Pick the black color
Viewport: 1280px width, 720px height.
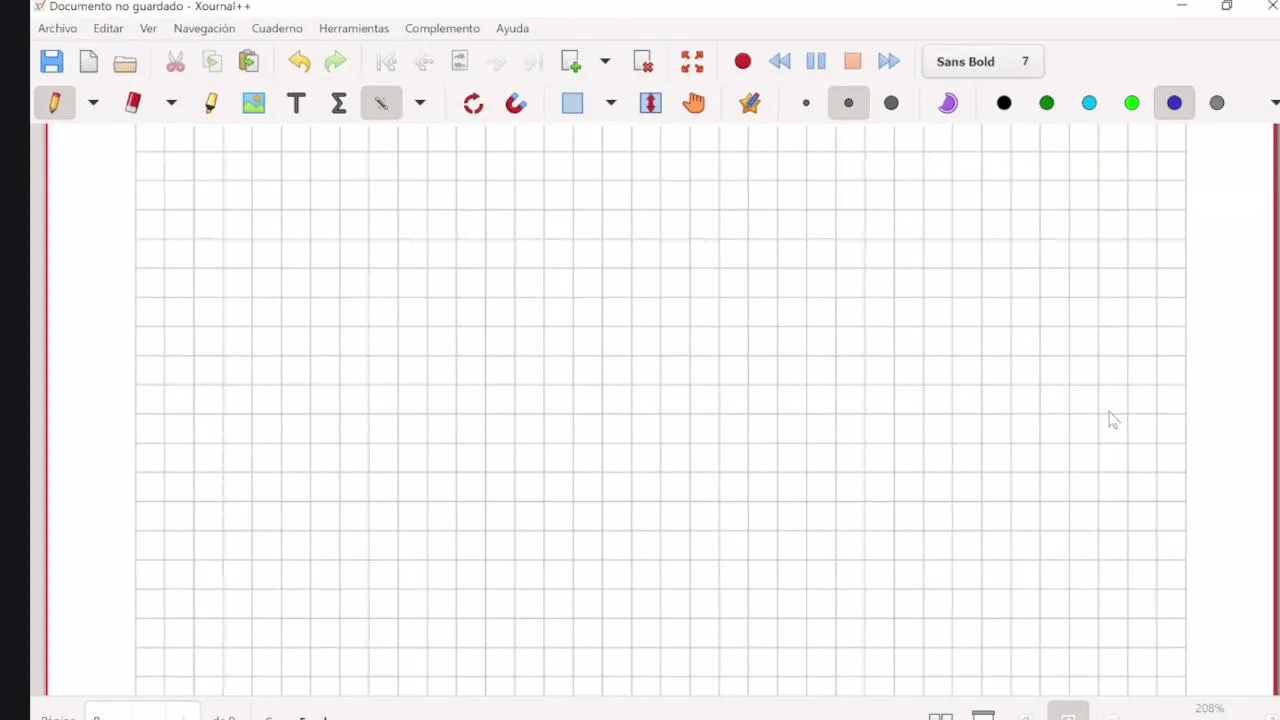[x=1004, y=103]
